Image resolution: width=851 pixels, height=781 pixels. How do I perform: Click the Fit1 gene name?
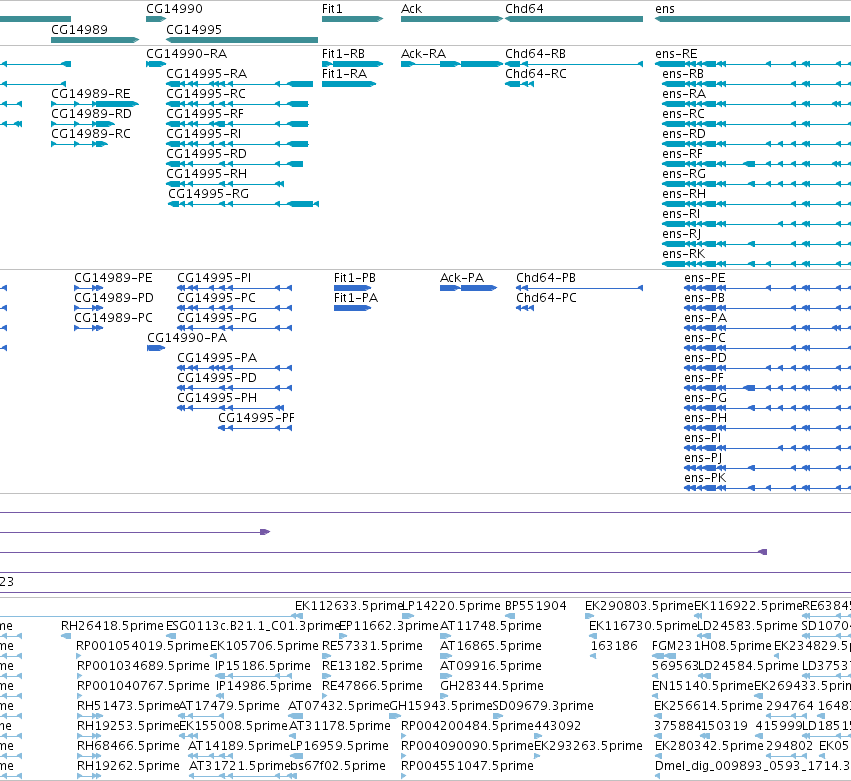pos(332,9)
